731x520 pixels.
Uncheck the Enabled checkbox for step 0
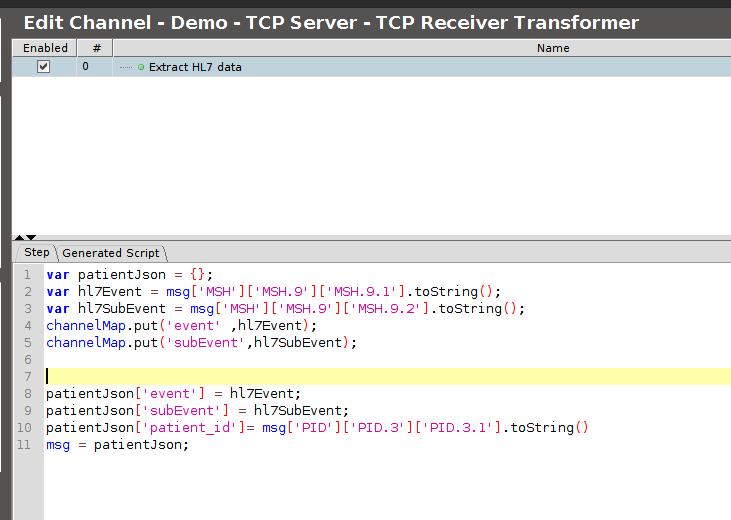click(x=43, y=67)
